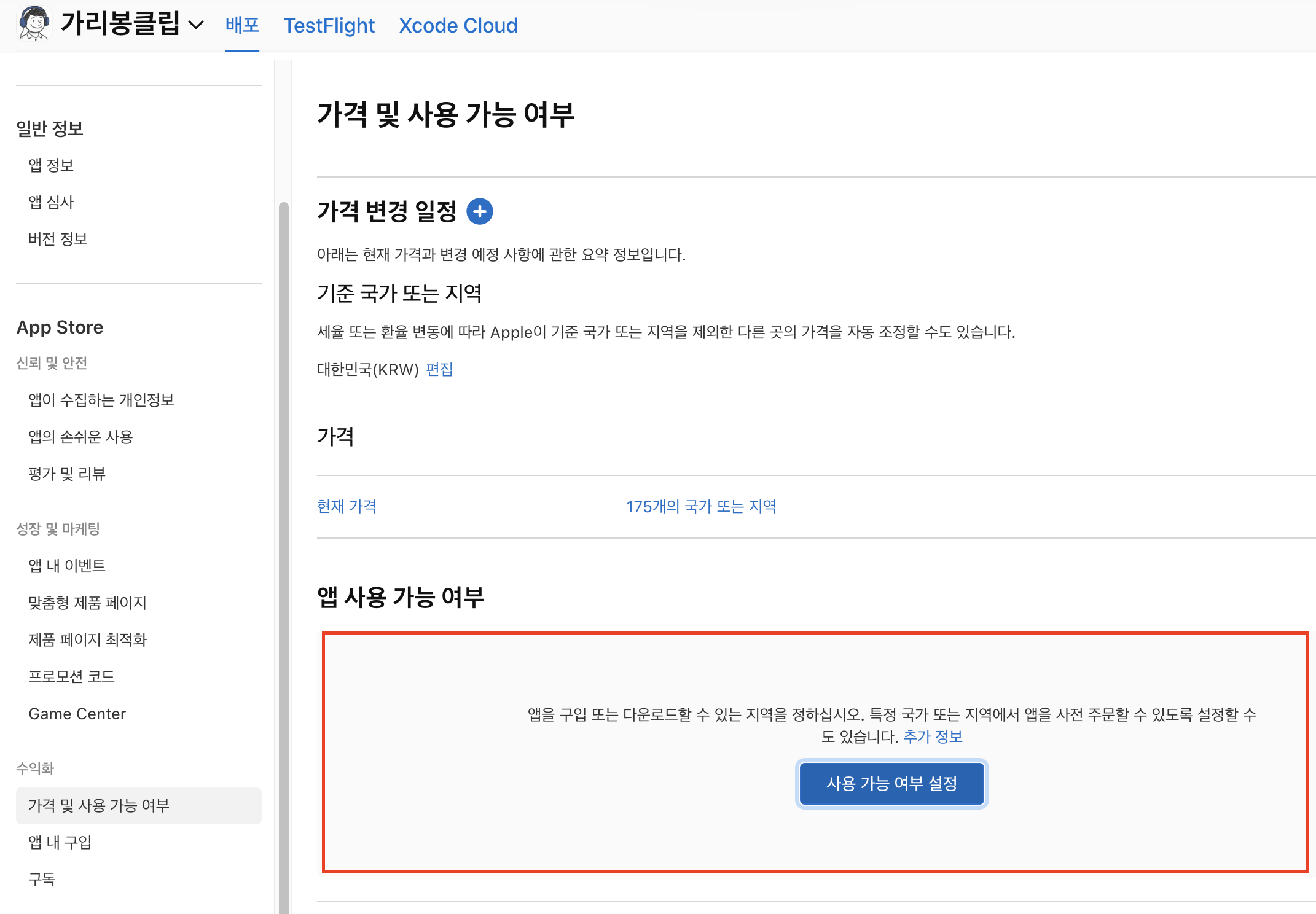The height and width of the screenshot is (914, 1316).
Task: Click the plus icon next to 가격 변경 일정
Action: pyautogui.click(x=479, y=212)
